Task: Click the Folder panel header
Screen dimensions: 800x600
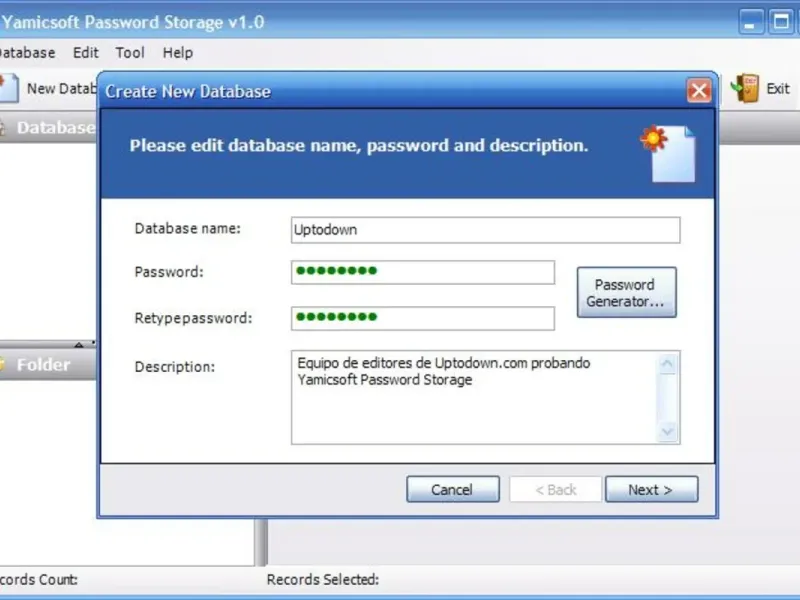Action: click(x=48, y=364)
